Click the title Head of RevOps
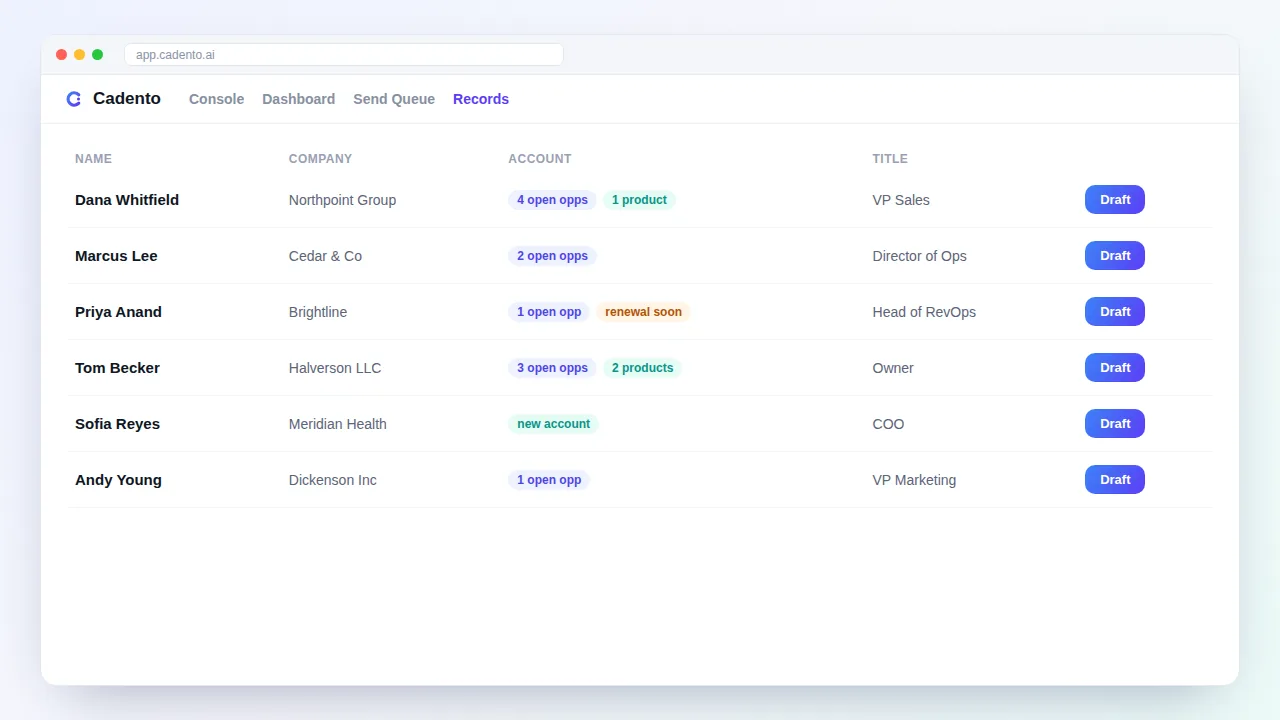 pyautogui.click(x=924, y=312)
